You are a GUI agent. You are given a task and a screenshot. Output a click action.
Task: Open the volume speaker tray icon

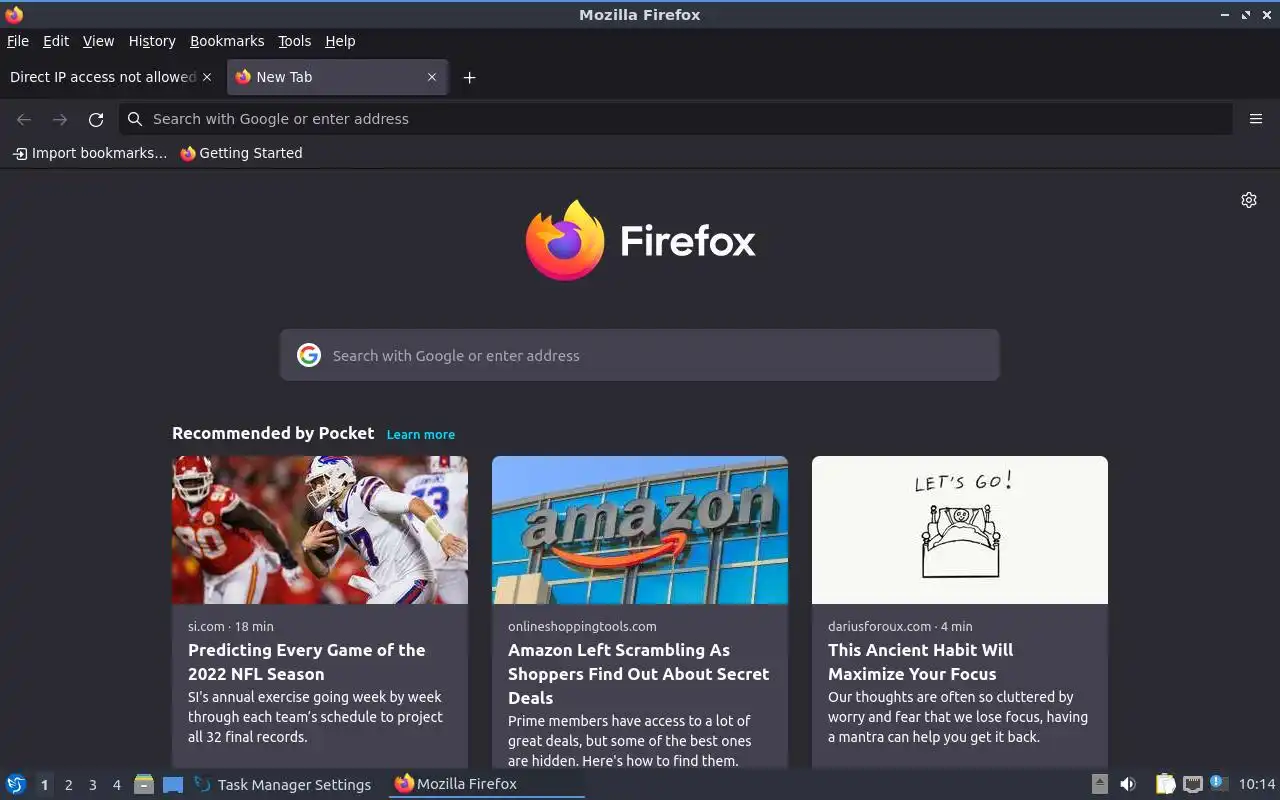click(x=1128, y=784)
